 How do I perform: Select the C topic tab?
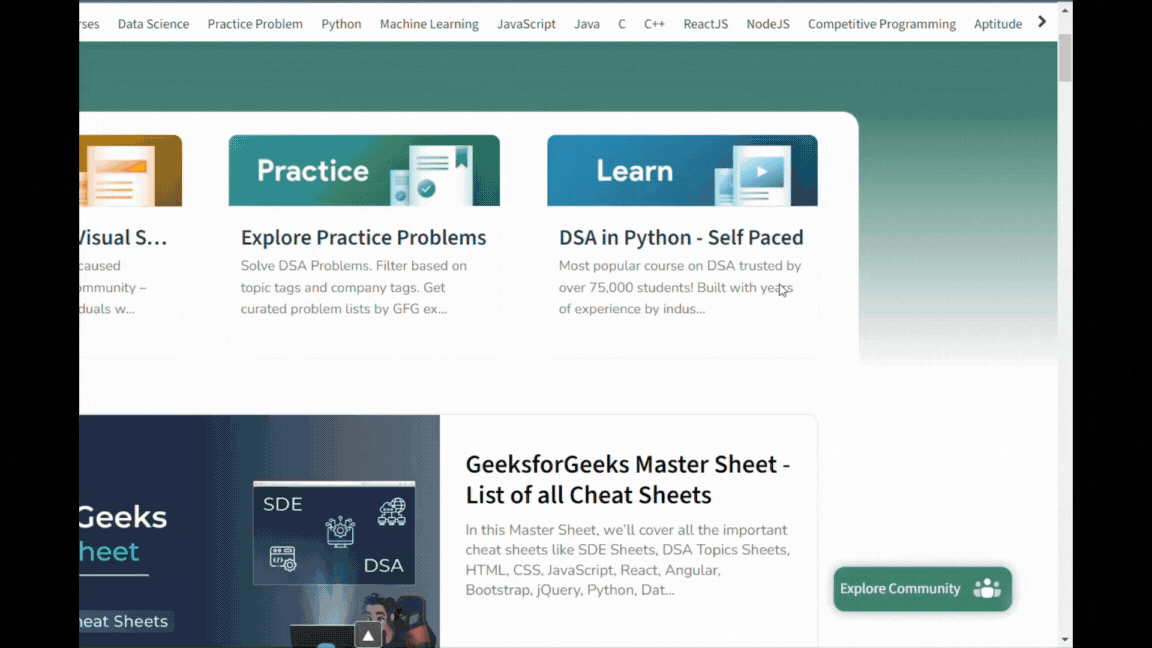(x=622, y=24)
